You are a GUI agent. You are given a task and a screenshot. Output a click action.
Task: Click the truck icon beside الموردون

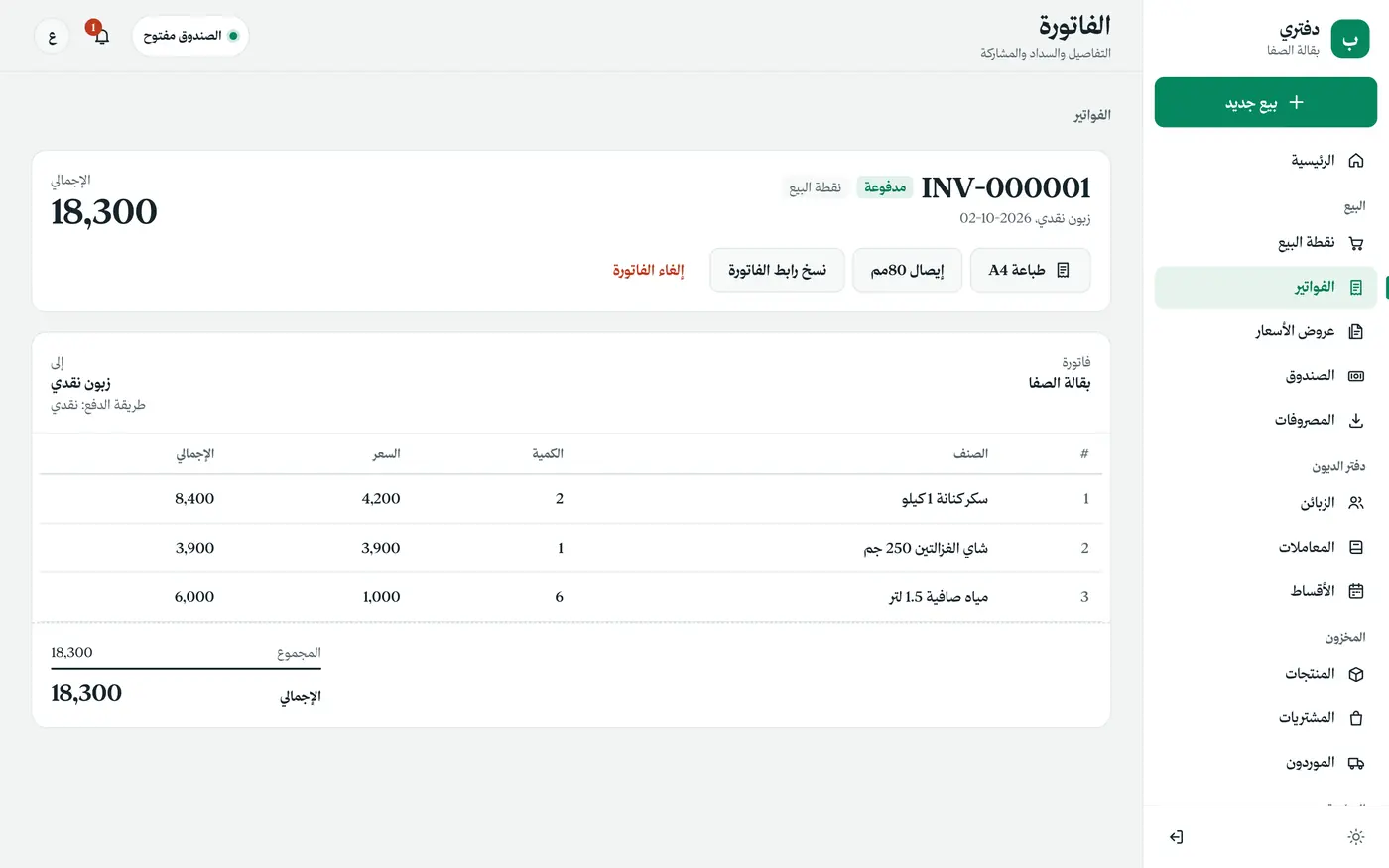pos(1356,763)
